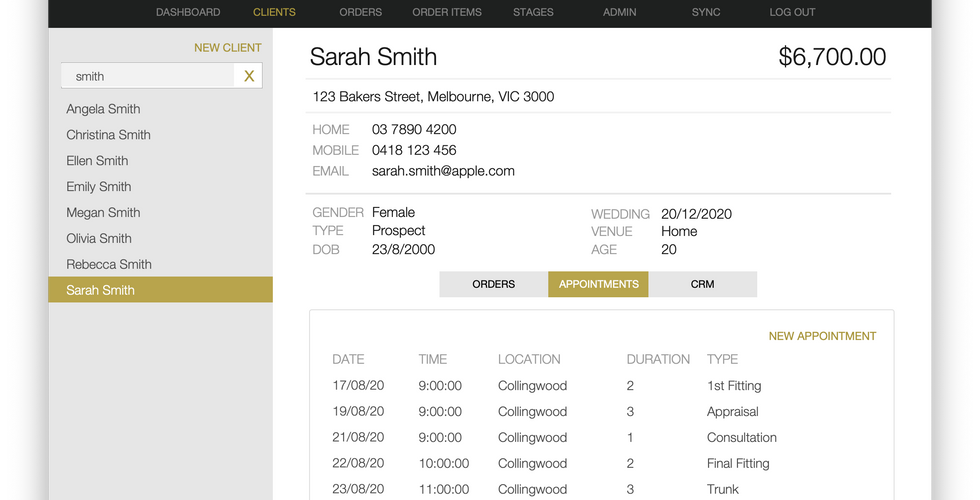Image resolution: width=980 pixels, height=500 pixels.
Task: Click Sync in the top bar
Action: click(x=706, y=12)
